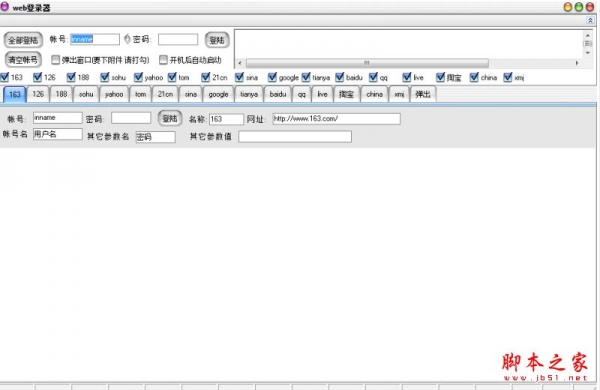Uncheck the sina checkbox
The image size is (600, 390).
240,77
